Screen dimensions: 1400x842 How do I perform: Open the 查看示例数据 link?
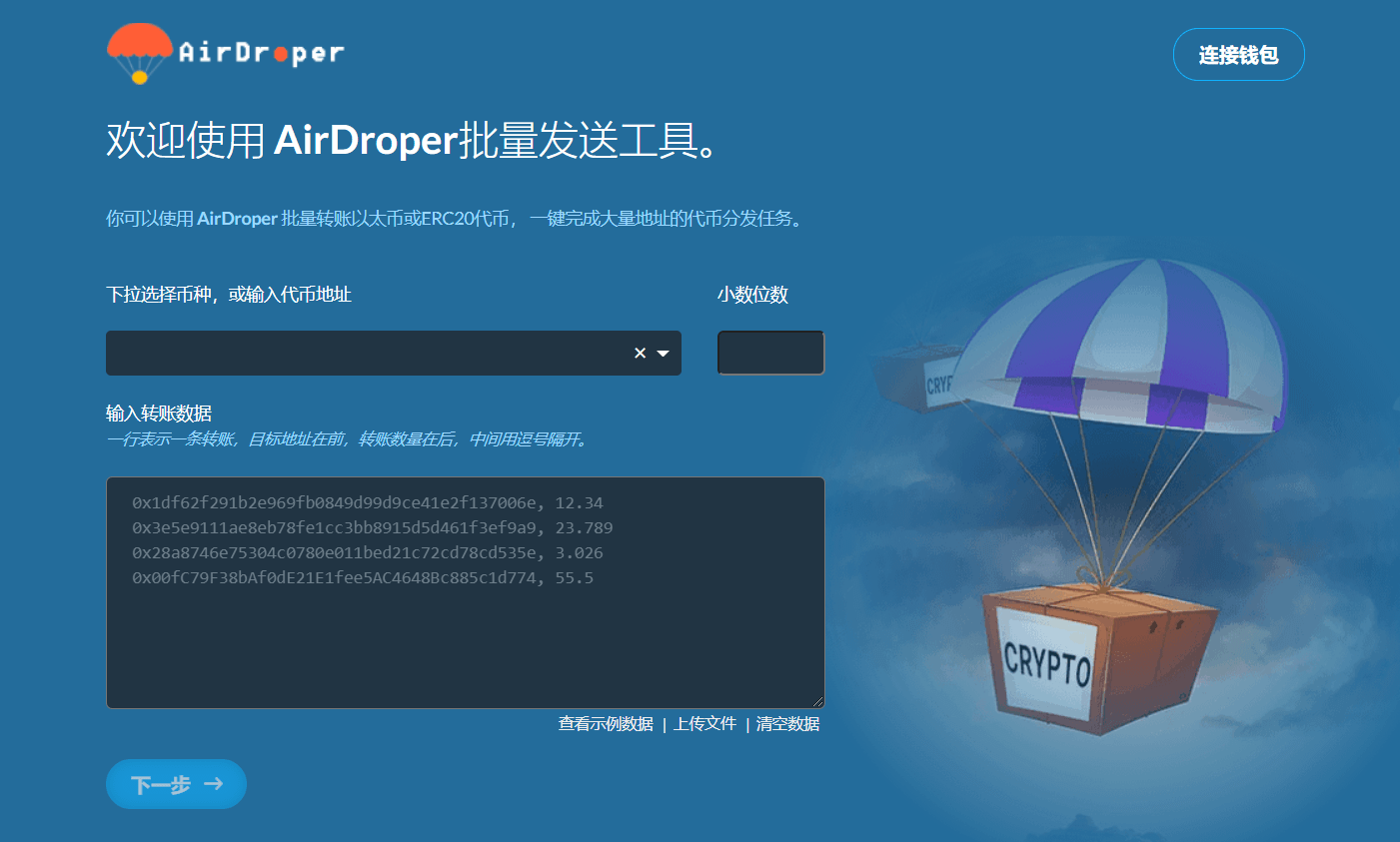tap(606, 723)
